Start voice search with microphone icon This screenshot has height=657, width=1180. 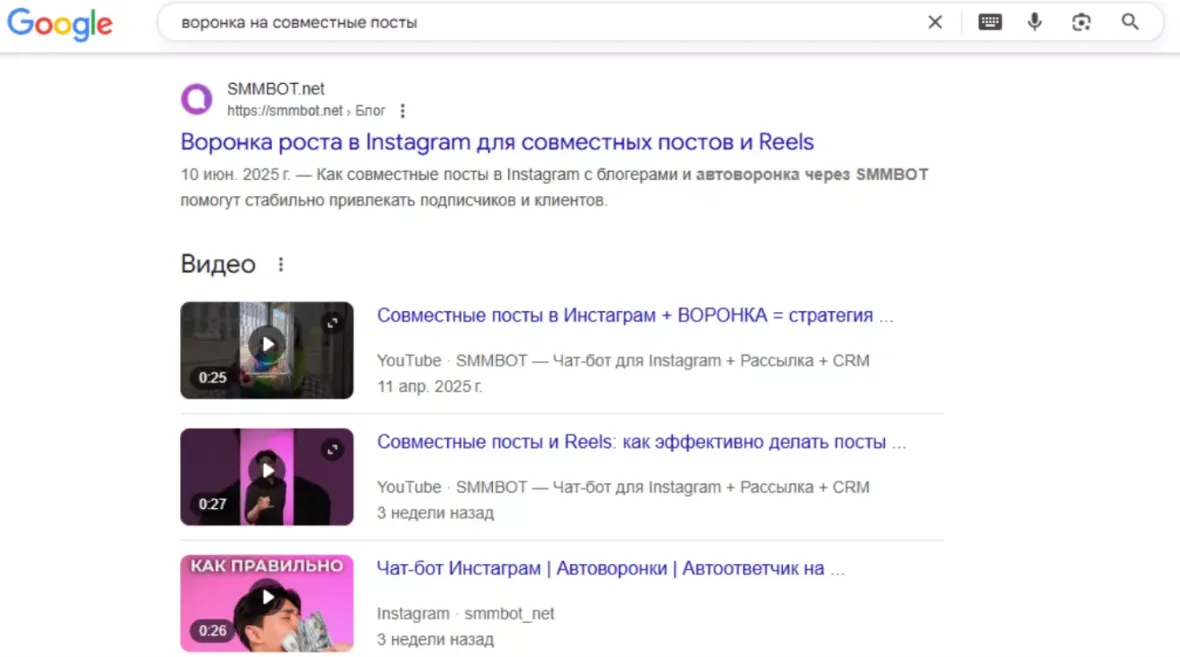[x=1035, y=22]
